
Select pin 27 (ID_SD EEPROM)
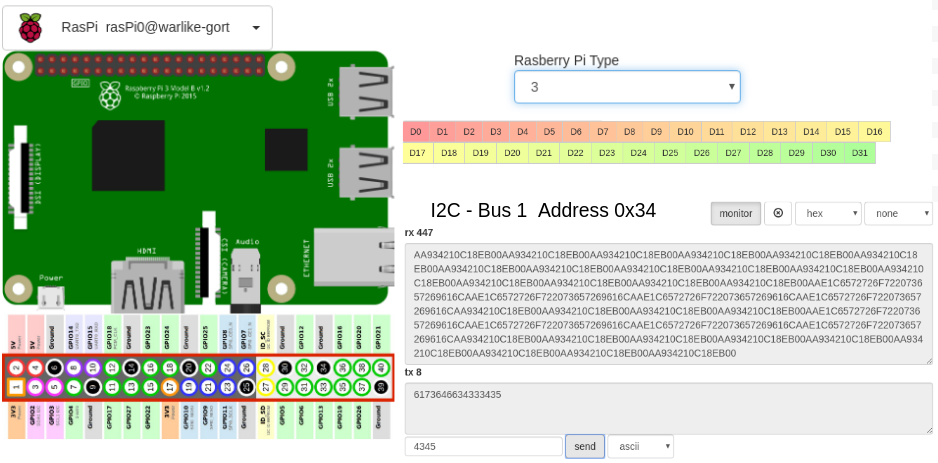265,388
